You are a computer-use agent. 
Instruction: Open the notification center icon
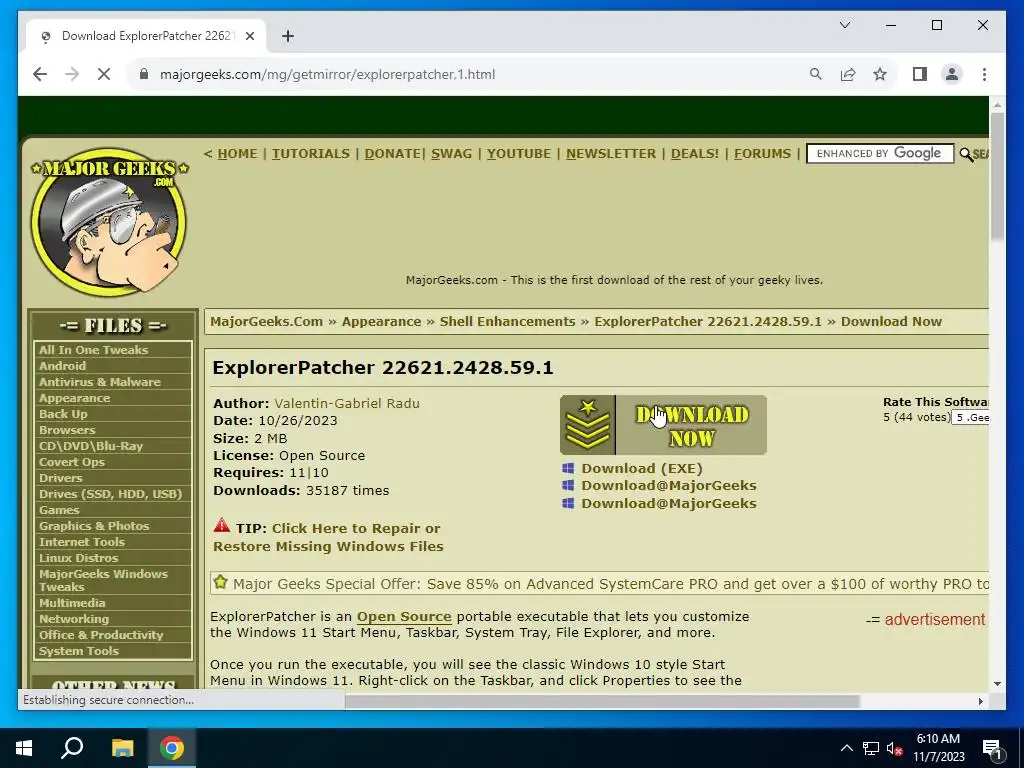993,748
